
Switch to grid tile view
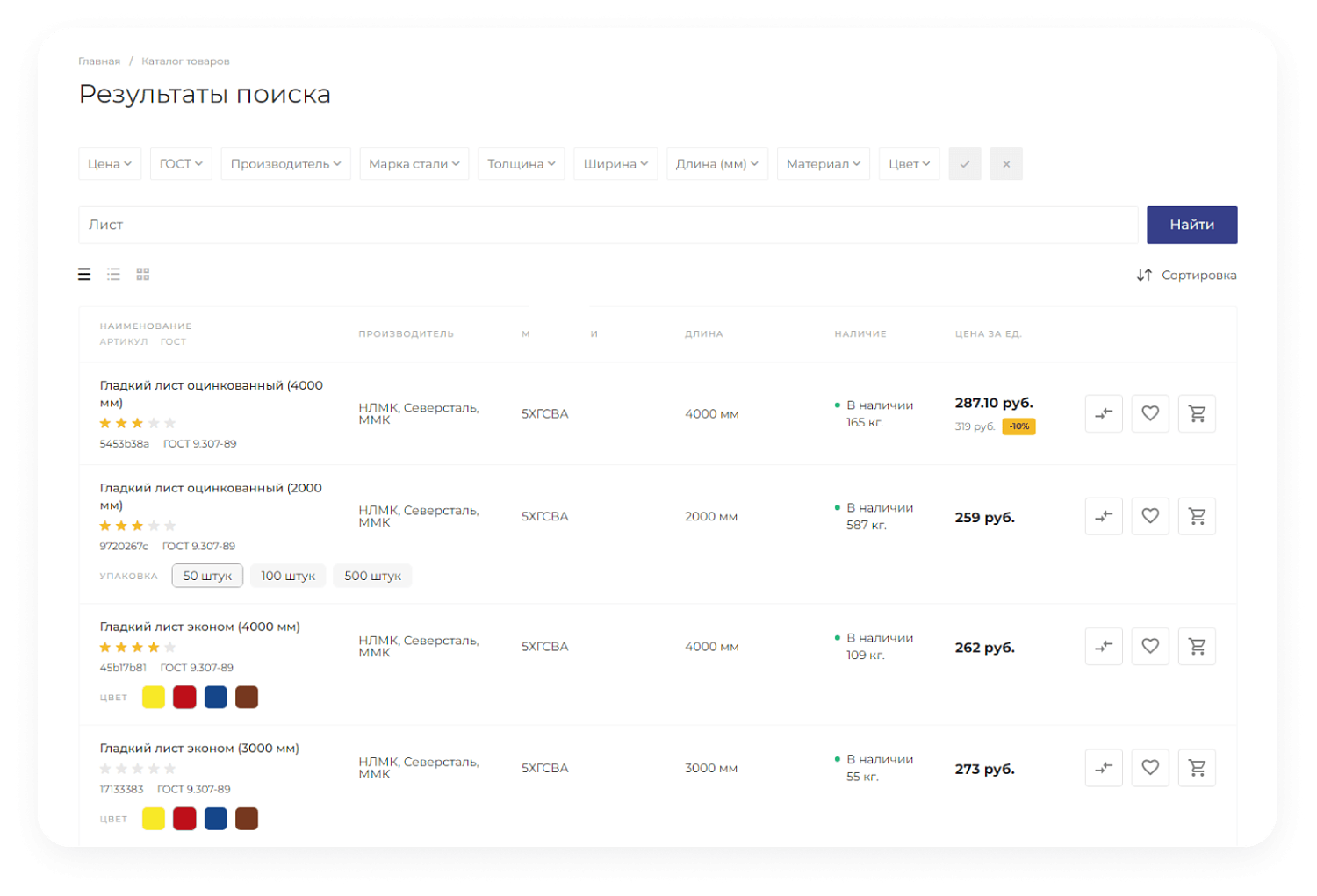point(143,275)
